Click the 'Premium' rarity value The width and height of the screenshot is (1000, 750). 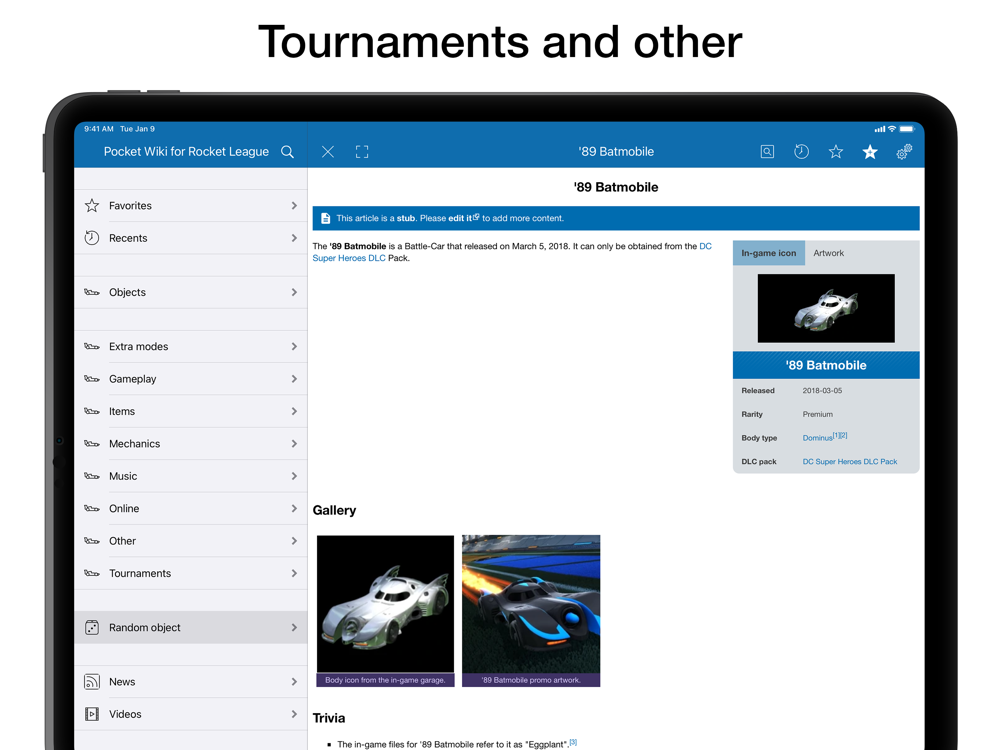pos(818,415)
